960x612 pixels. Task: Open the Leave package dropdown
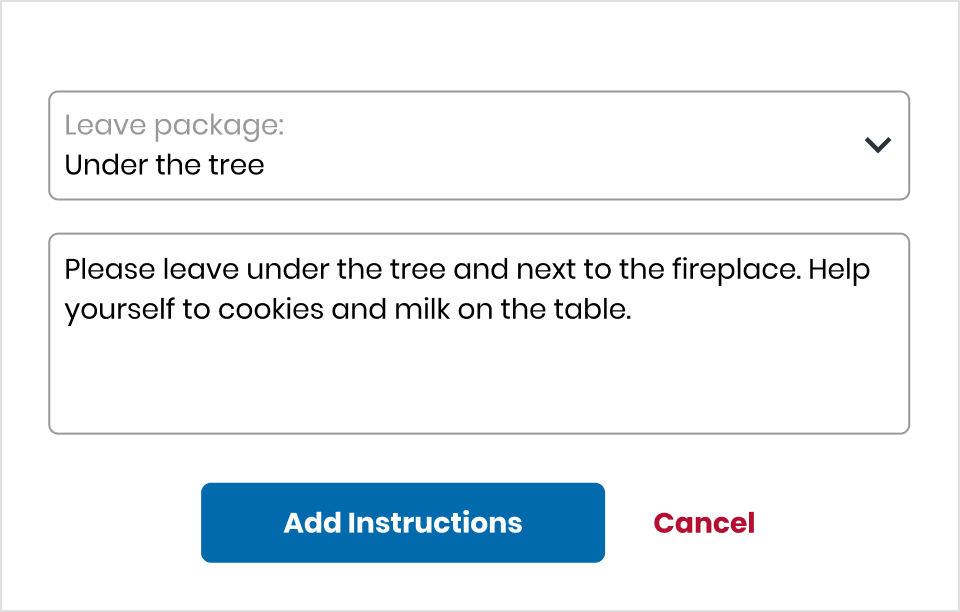pos(478,145)
